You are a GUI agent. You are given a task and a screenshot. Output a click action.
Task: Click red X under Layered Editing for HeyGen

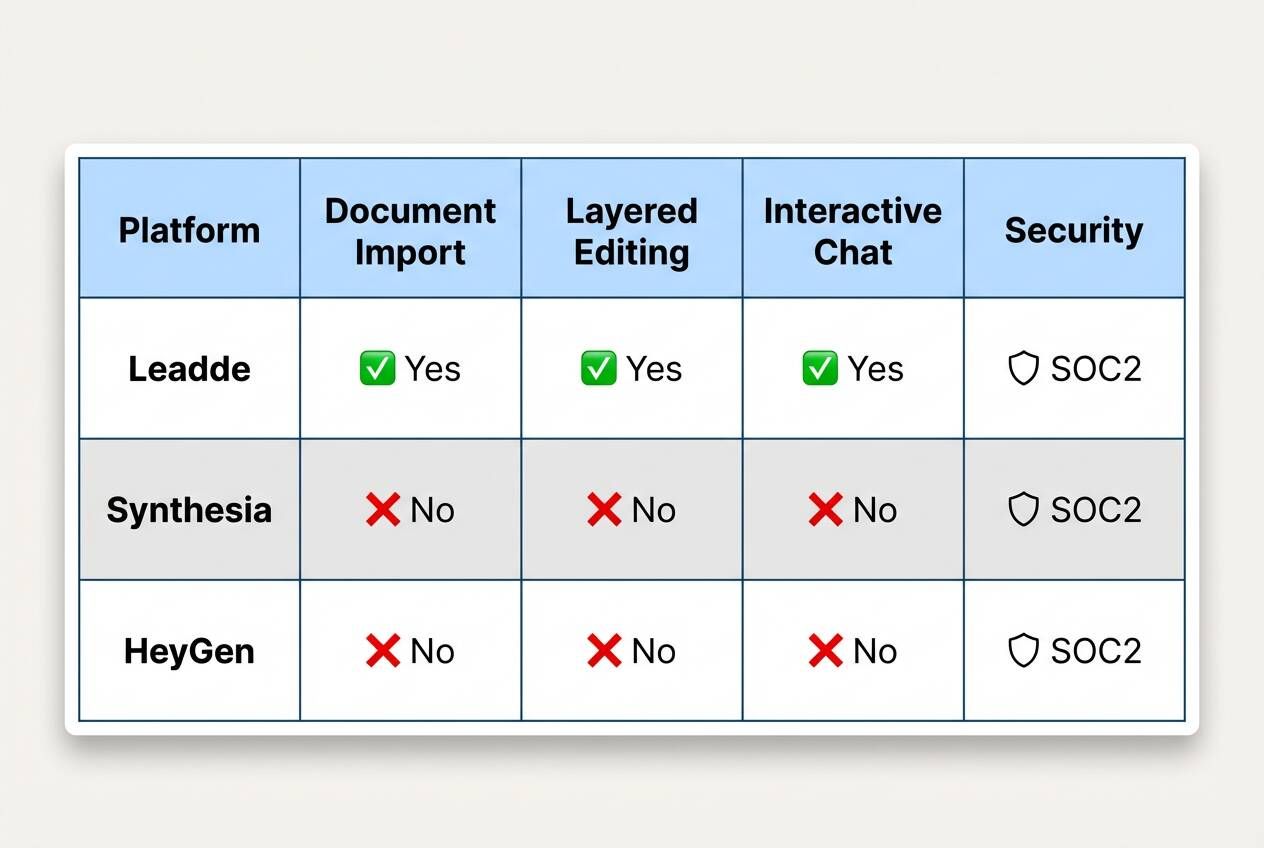coord(604,651)
